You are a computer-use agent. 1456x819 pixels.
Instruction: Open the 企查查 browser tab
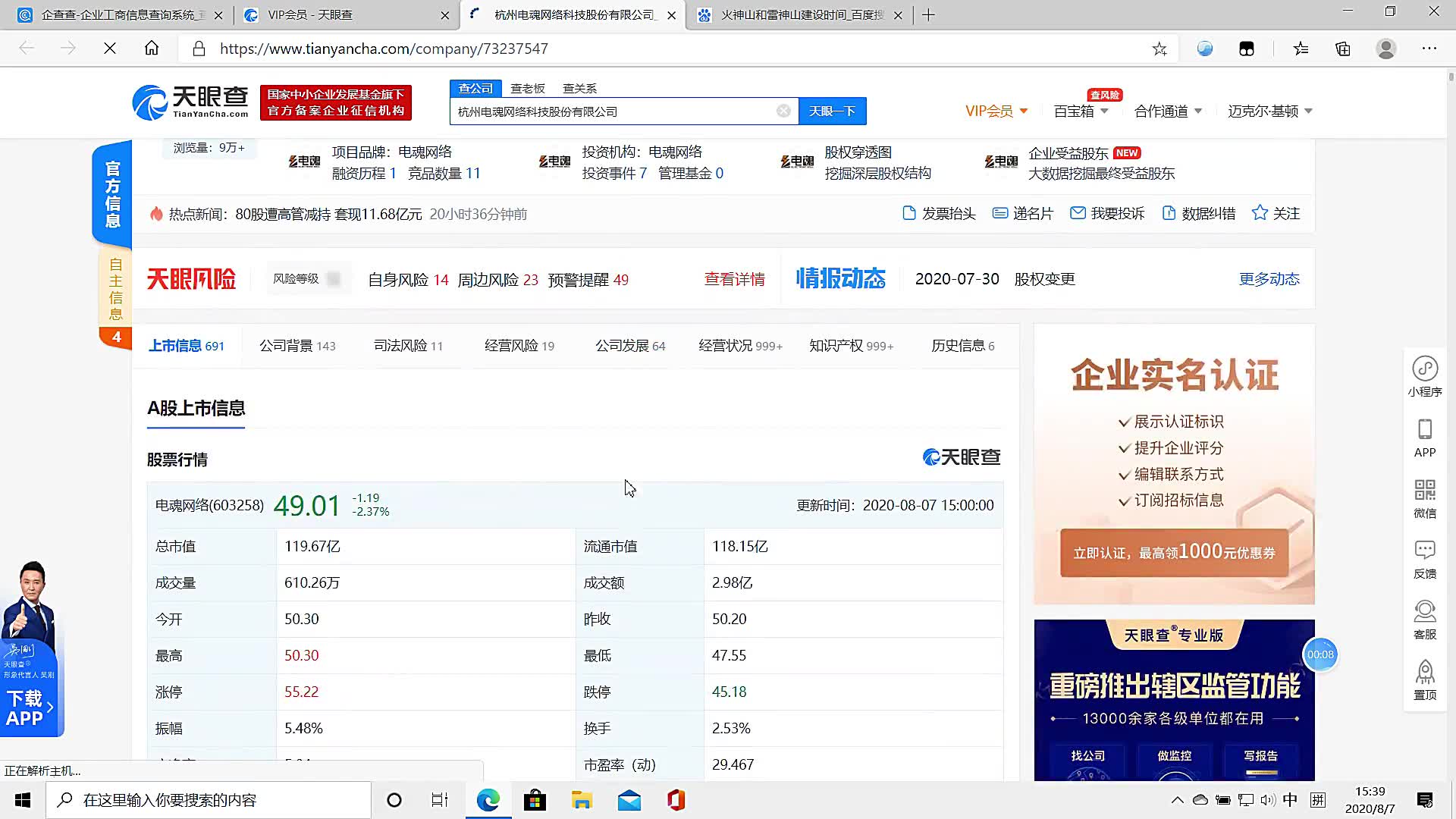tap(120, 15)
